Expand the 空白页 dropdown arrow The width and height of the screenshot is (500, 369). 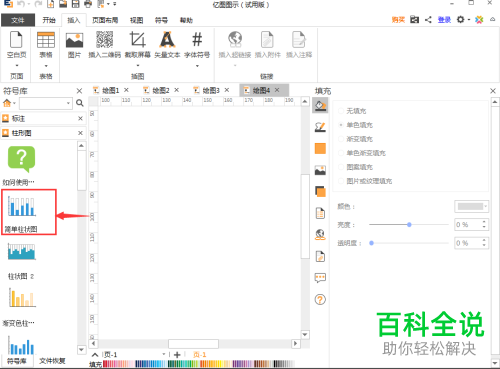[17, 65]
